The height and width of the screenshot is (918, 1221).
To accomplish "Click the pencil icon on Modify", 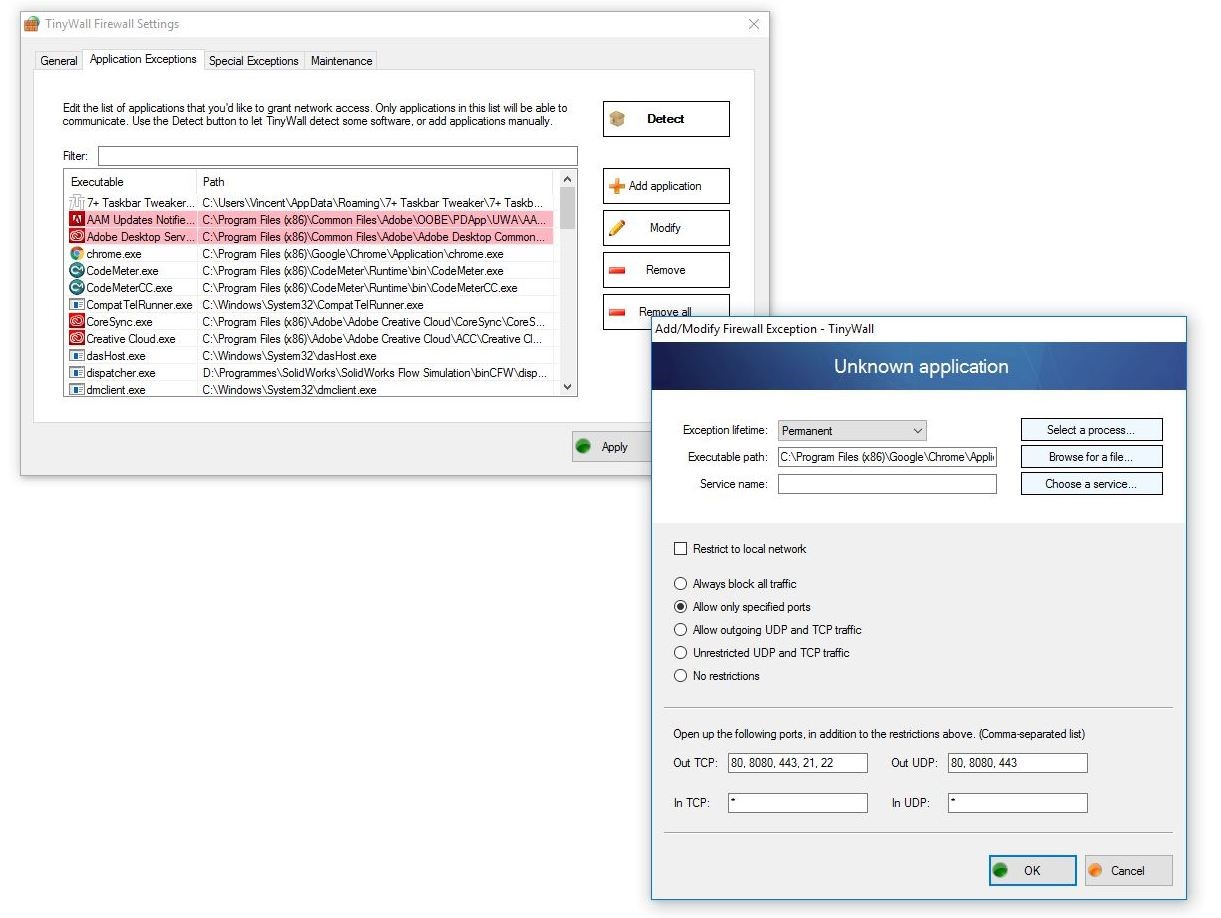I will point(617,228).
